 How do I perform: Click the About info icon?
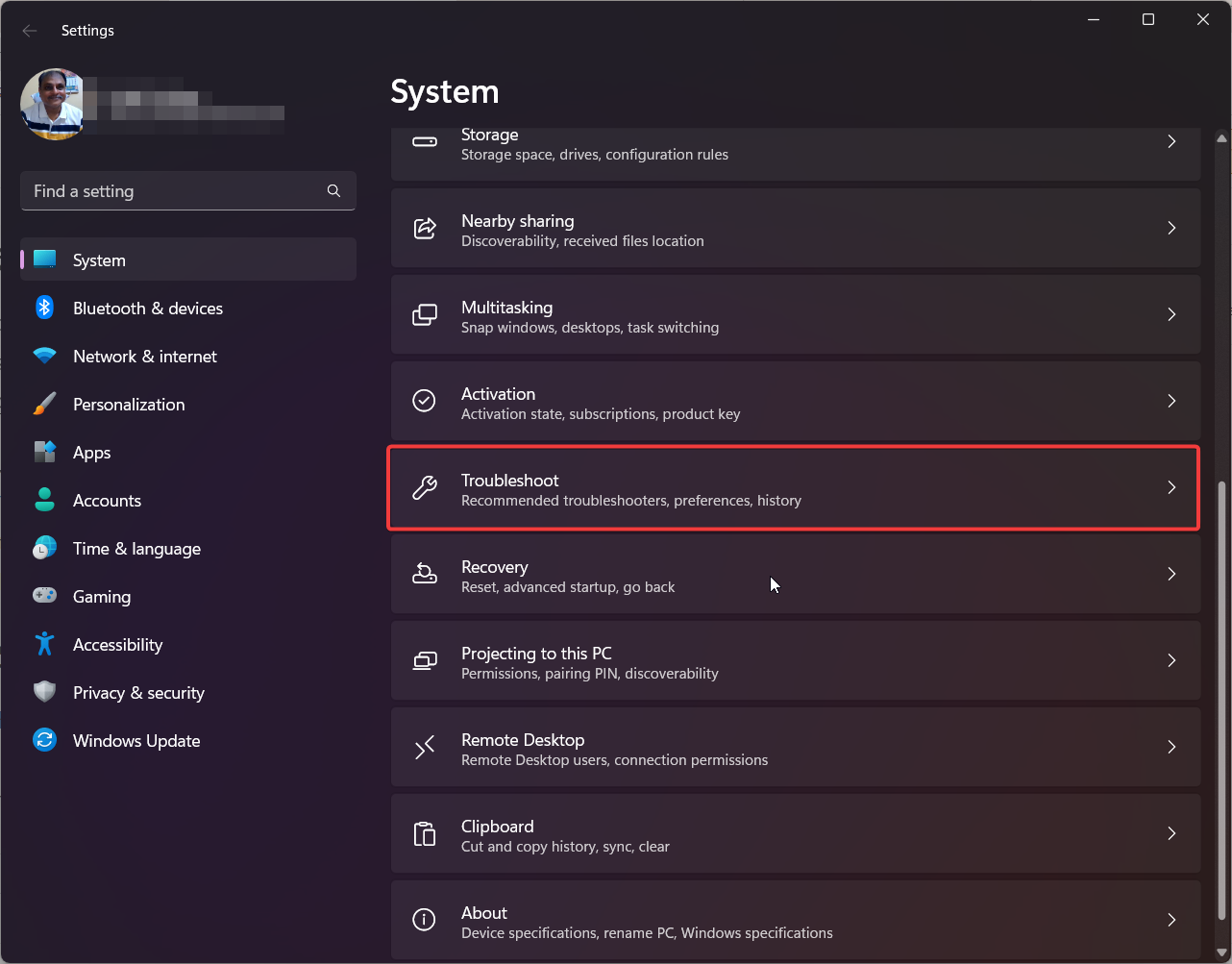[424, 920]
